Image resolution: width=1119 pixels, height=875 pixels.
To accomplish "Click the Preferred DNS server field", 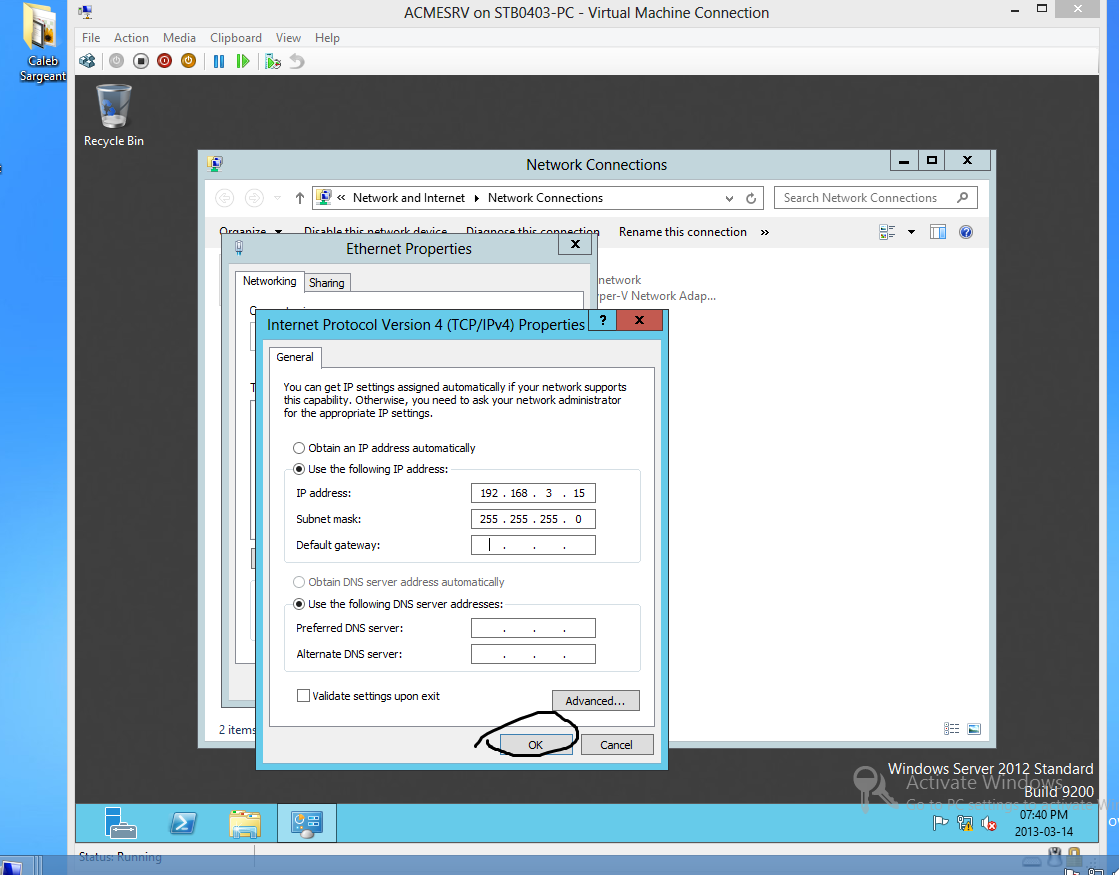I will click(533, 628).
